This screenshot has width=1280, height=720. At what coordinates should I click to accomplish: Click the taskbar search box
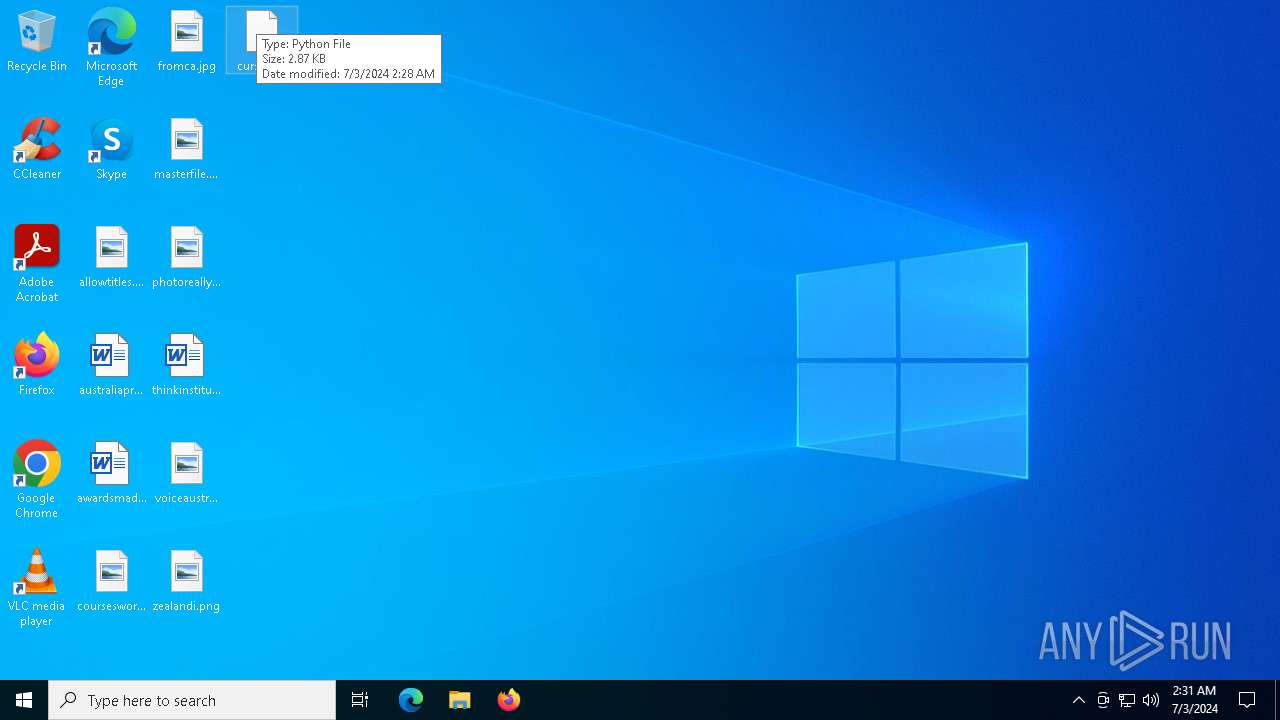192,700
